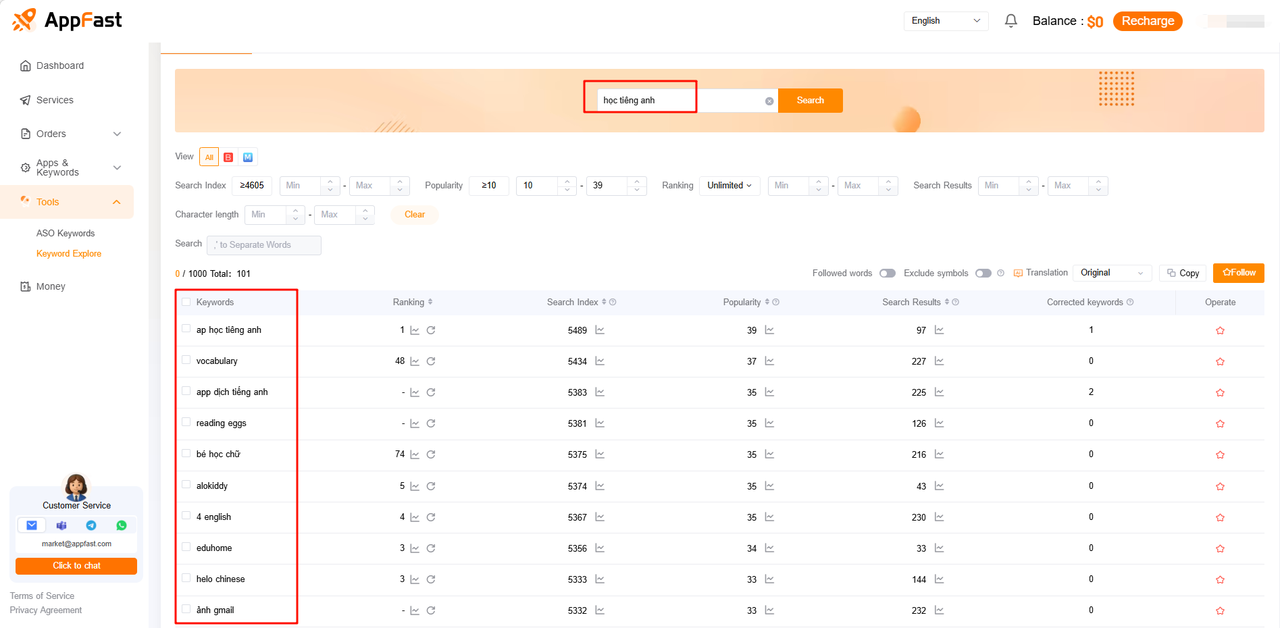Expand the Translation Original dropdown
Viewport: 1280px width, 628px height.
[1111, 273]
